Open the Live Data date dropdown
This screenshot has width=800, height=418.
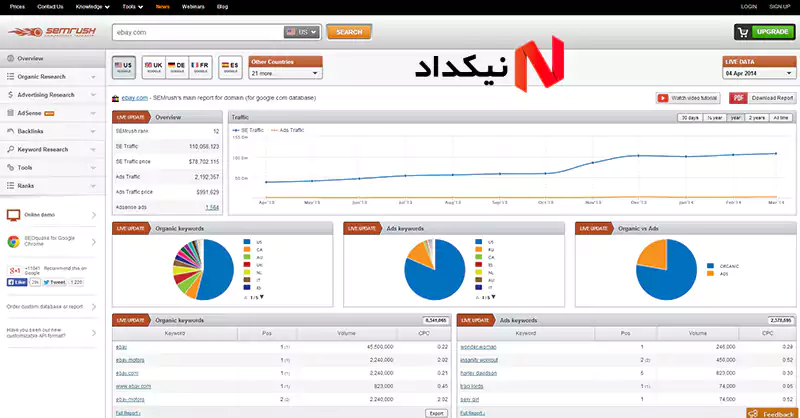[x=759, y=73]
